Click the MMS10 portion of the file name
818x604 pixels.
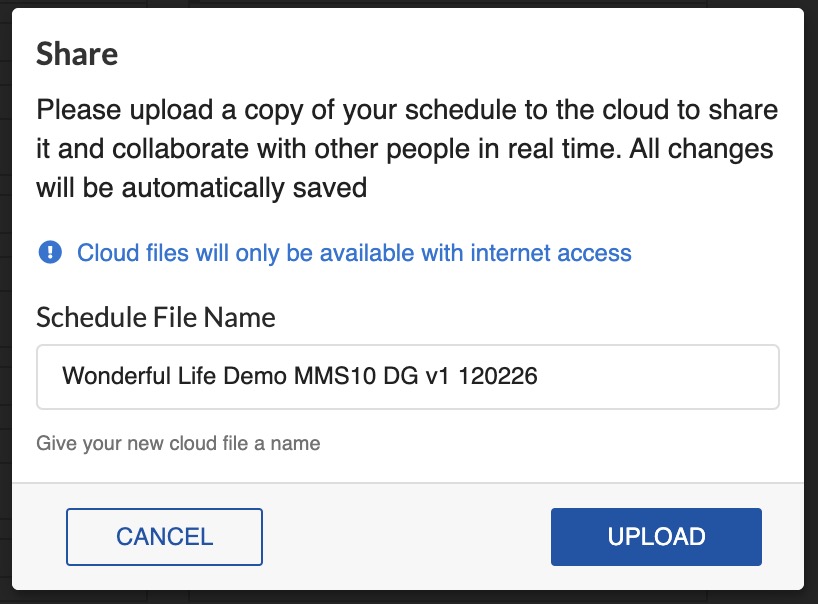pyautogui.click(x=333, y=376)
